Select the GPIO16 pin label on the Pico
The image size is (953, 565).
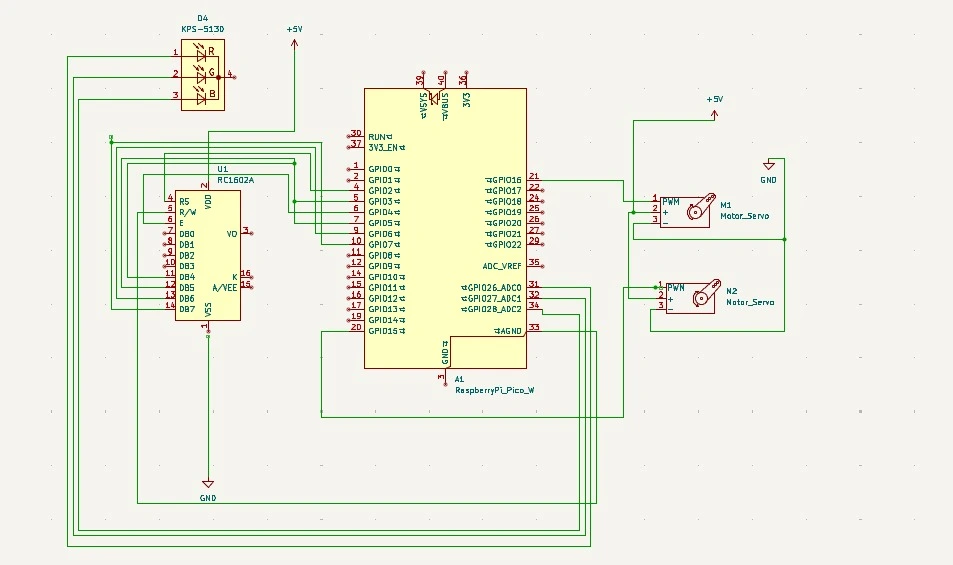click(x=504, y=180)
